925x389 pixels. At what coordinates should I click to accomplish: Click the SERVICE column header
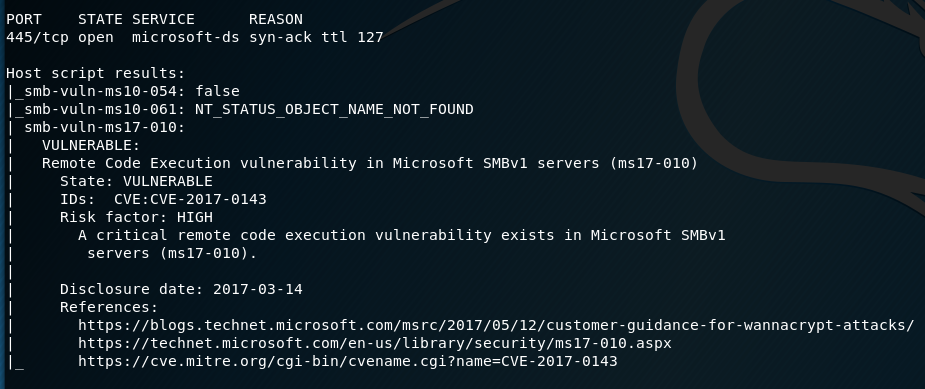tap(163, 19)
